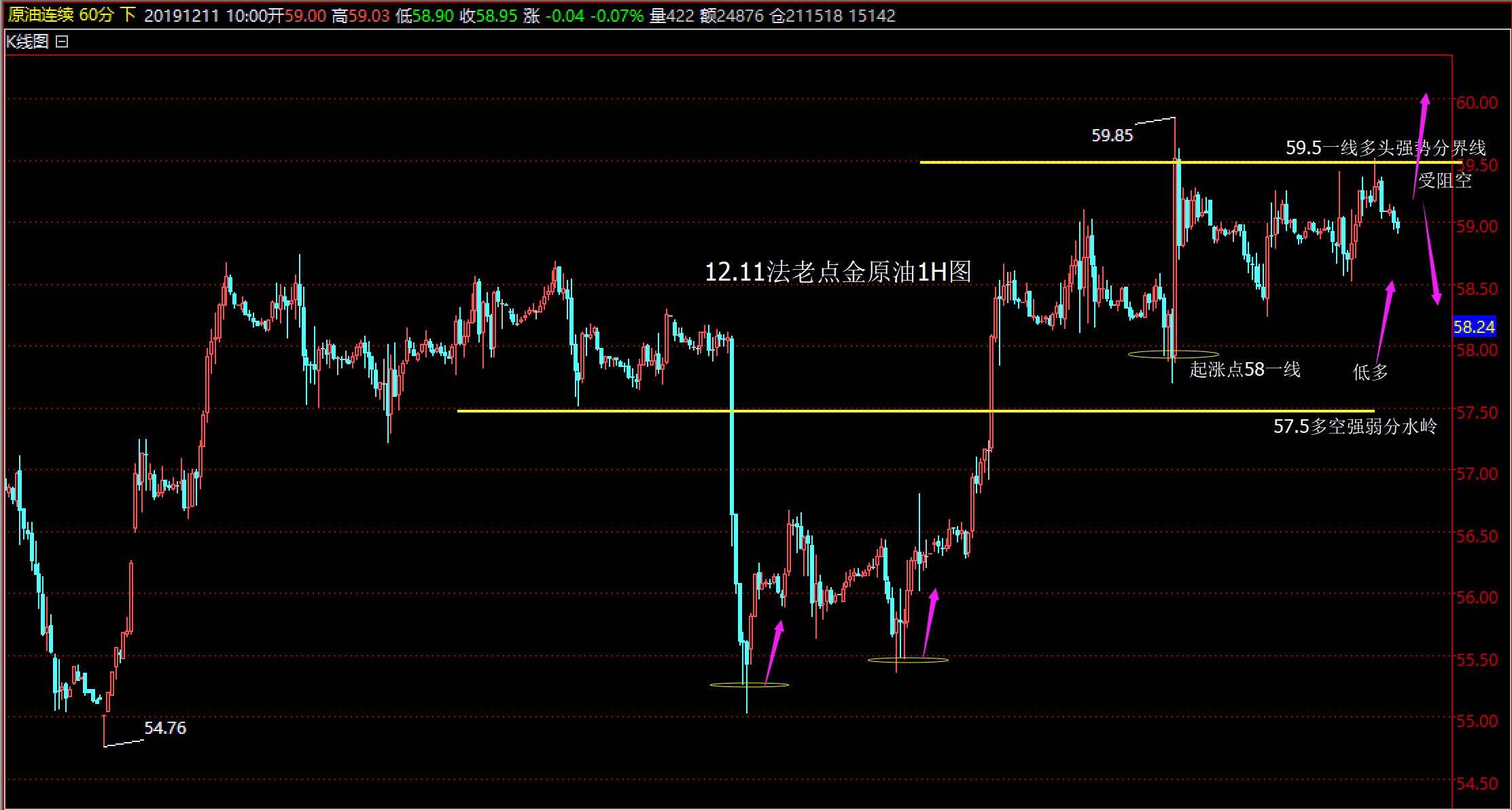Image resolution: width=1512 pixels, height=810 pixels.
Task: Click the 55.00 price axis label
Action: tap(1477, 721)
